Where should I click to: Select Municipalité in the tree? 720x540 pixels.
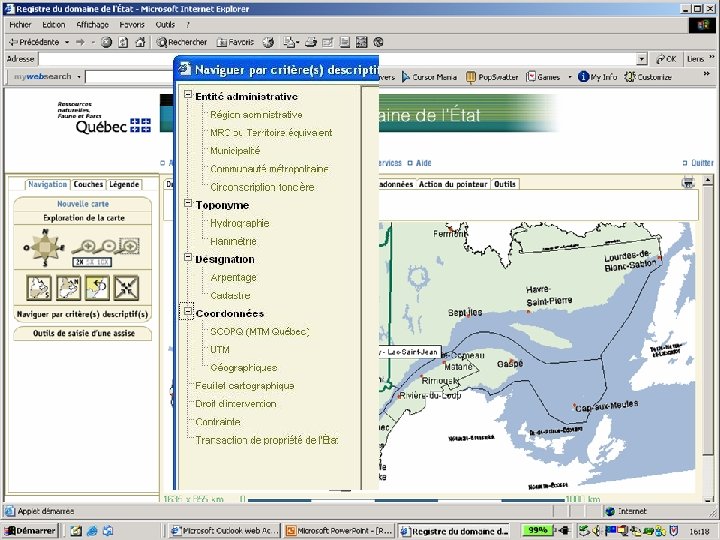235,151
